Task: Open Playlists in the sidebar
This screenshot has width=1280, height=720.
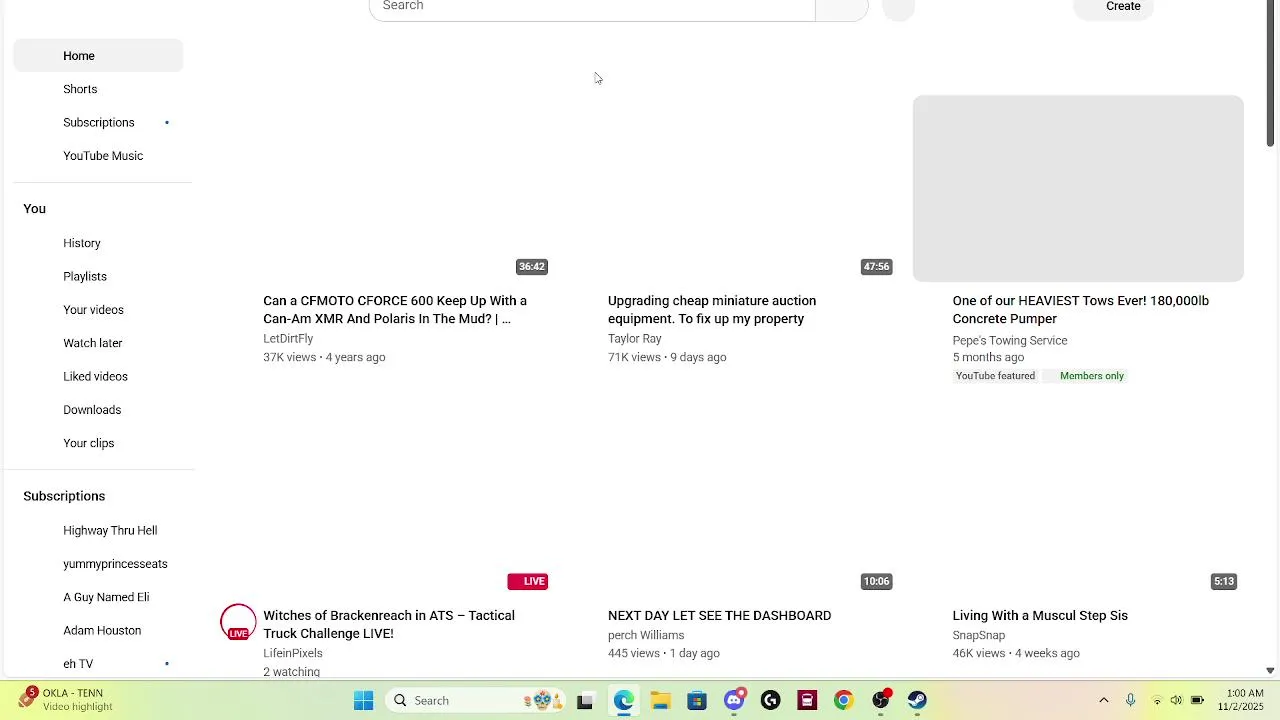Action: pos(98,276)
